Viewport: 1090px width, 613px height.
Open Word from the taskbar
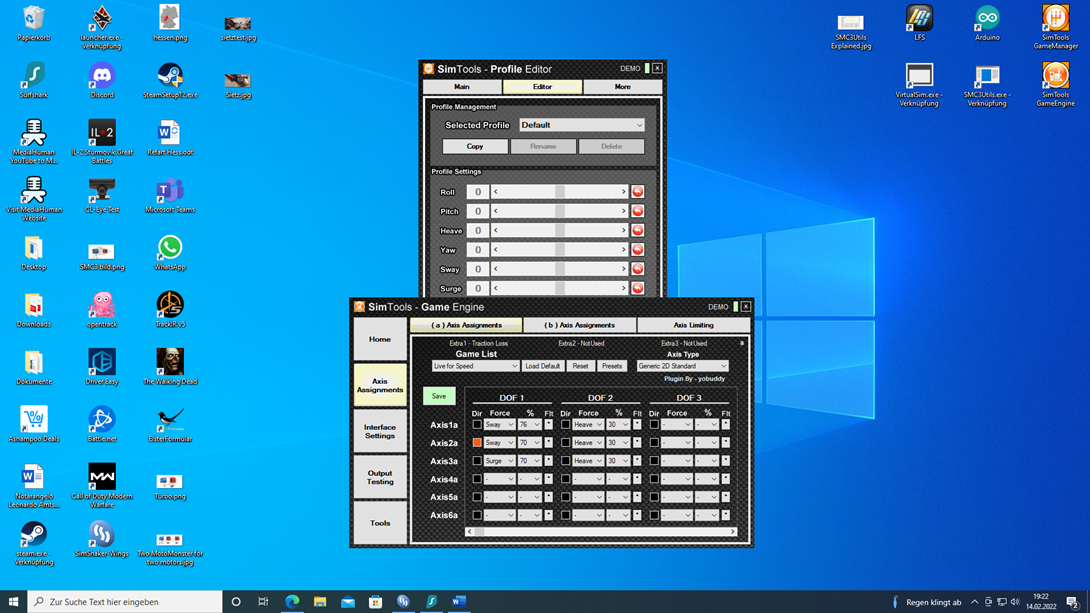pos(459,601)
